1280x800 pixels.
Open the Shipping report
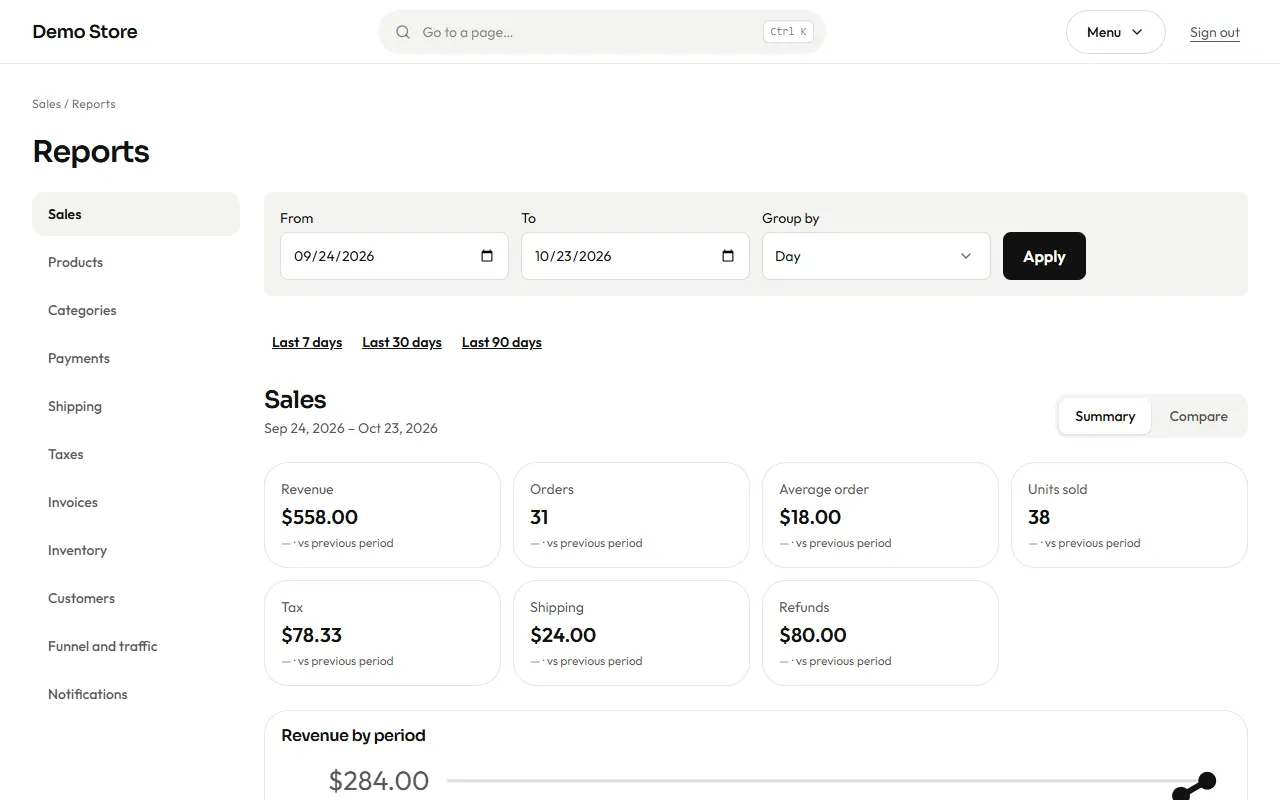click(136, 406)
